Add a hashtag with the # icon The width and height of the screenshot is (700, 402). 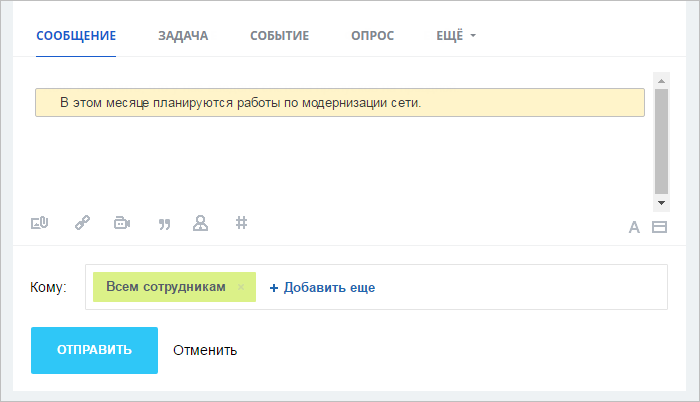click(242, 222)
